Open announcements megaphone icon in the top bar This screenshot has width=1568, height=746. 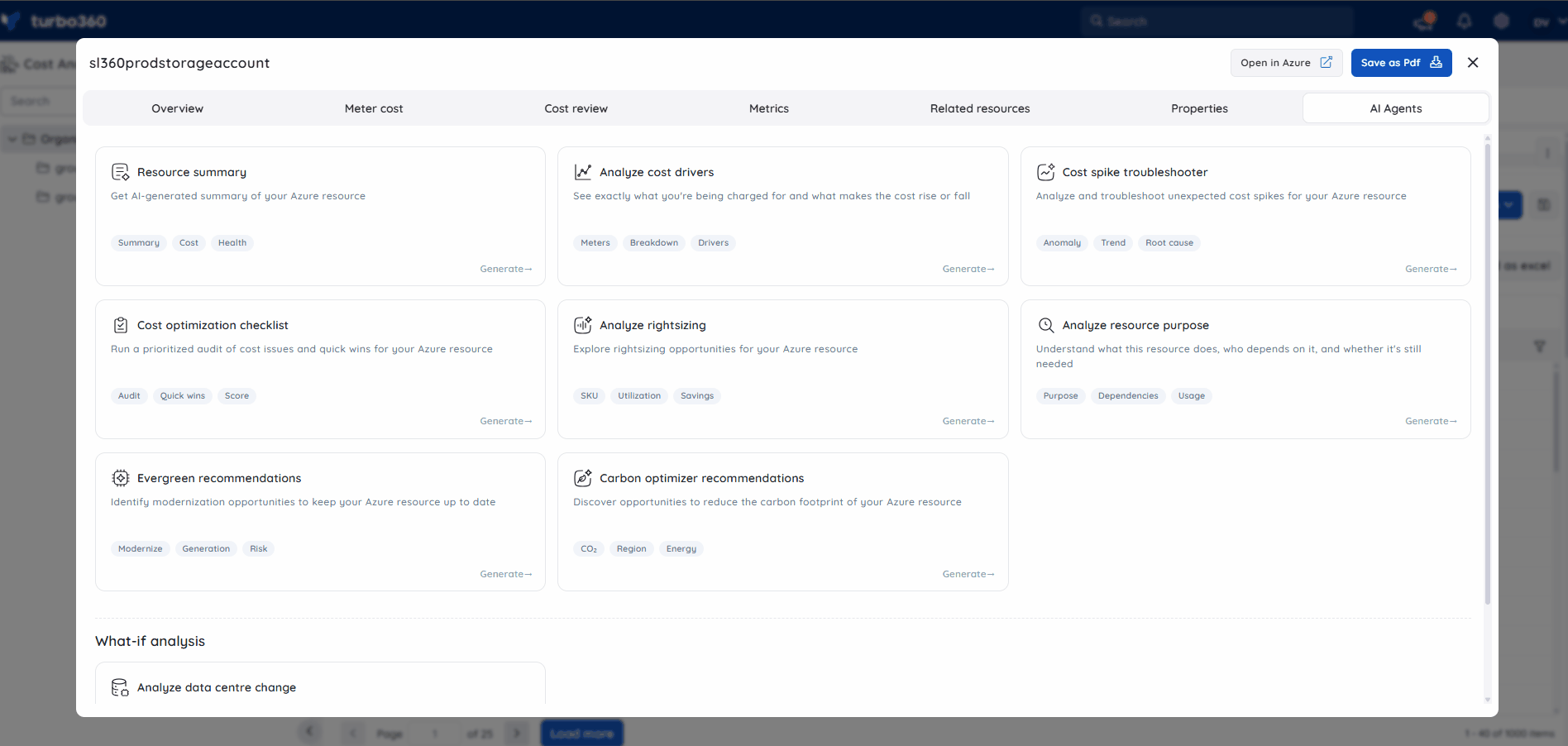tap(1425, 21)
